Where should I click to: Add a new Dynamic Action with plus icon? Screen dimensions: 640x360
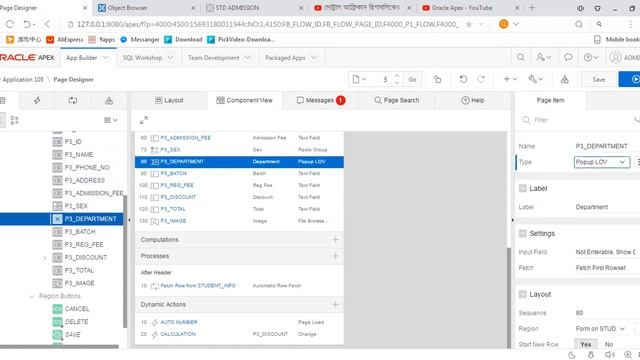(335, 304)
